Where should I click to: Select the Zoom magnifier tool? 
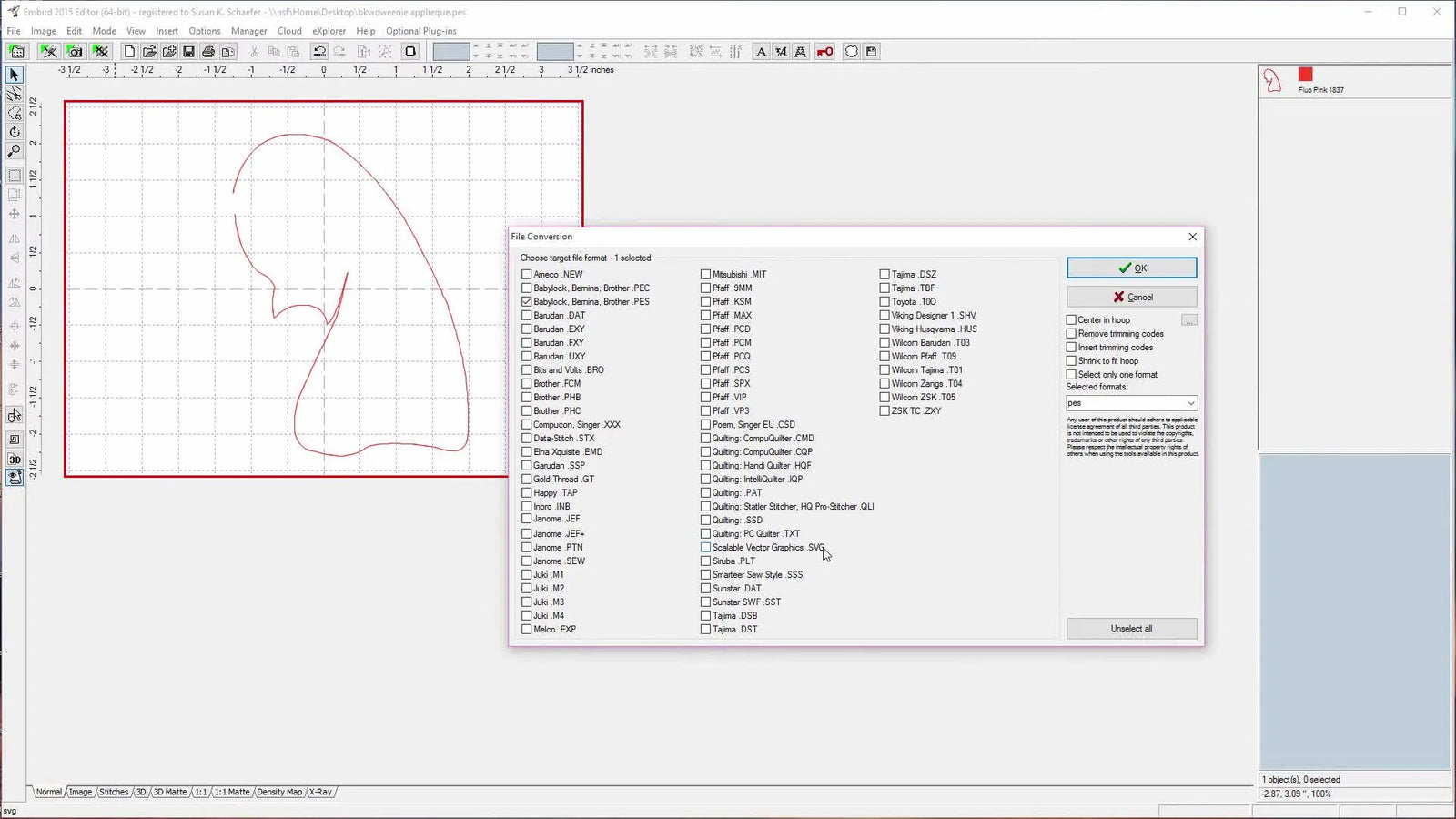pos(14,151)
